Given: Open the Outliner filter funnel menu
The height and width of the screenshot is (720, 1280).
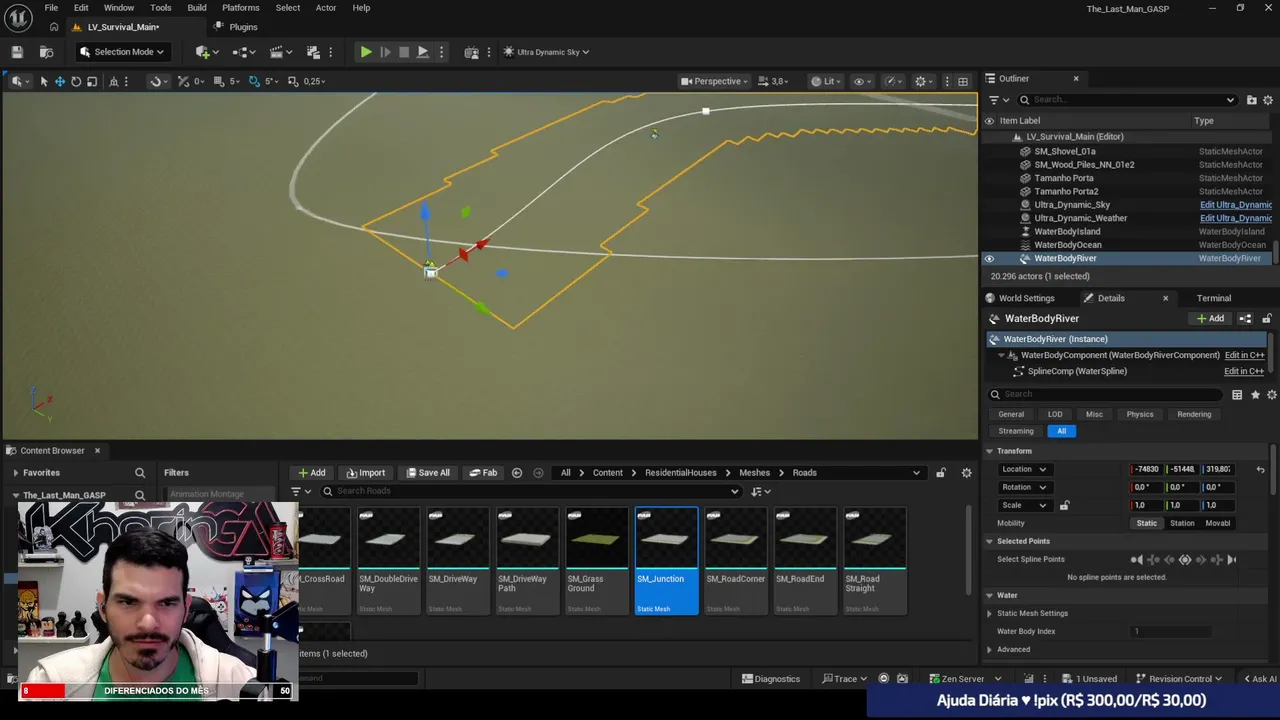Looking at the screenshot, I should 996,100.
